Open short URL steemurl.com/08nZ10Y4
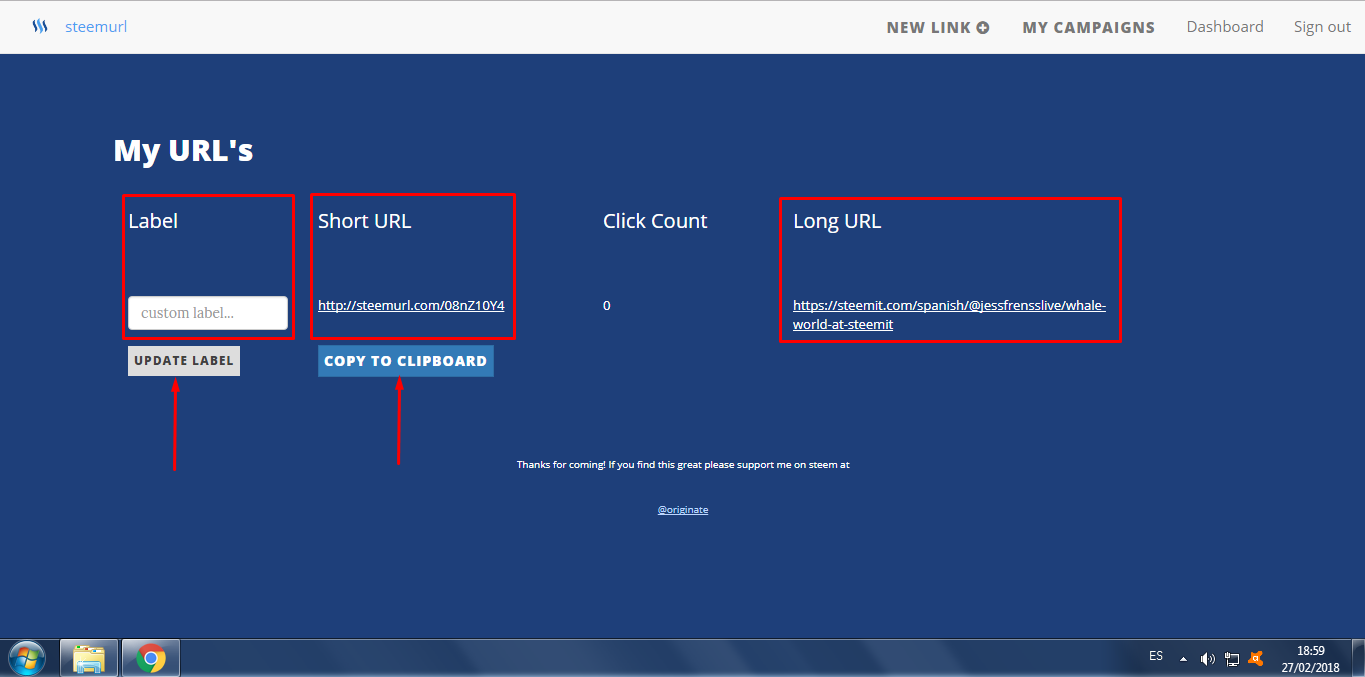1365x677 pixels. 411,305
